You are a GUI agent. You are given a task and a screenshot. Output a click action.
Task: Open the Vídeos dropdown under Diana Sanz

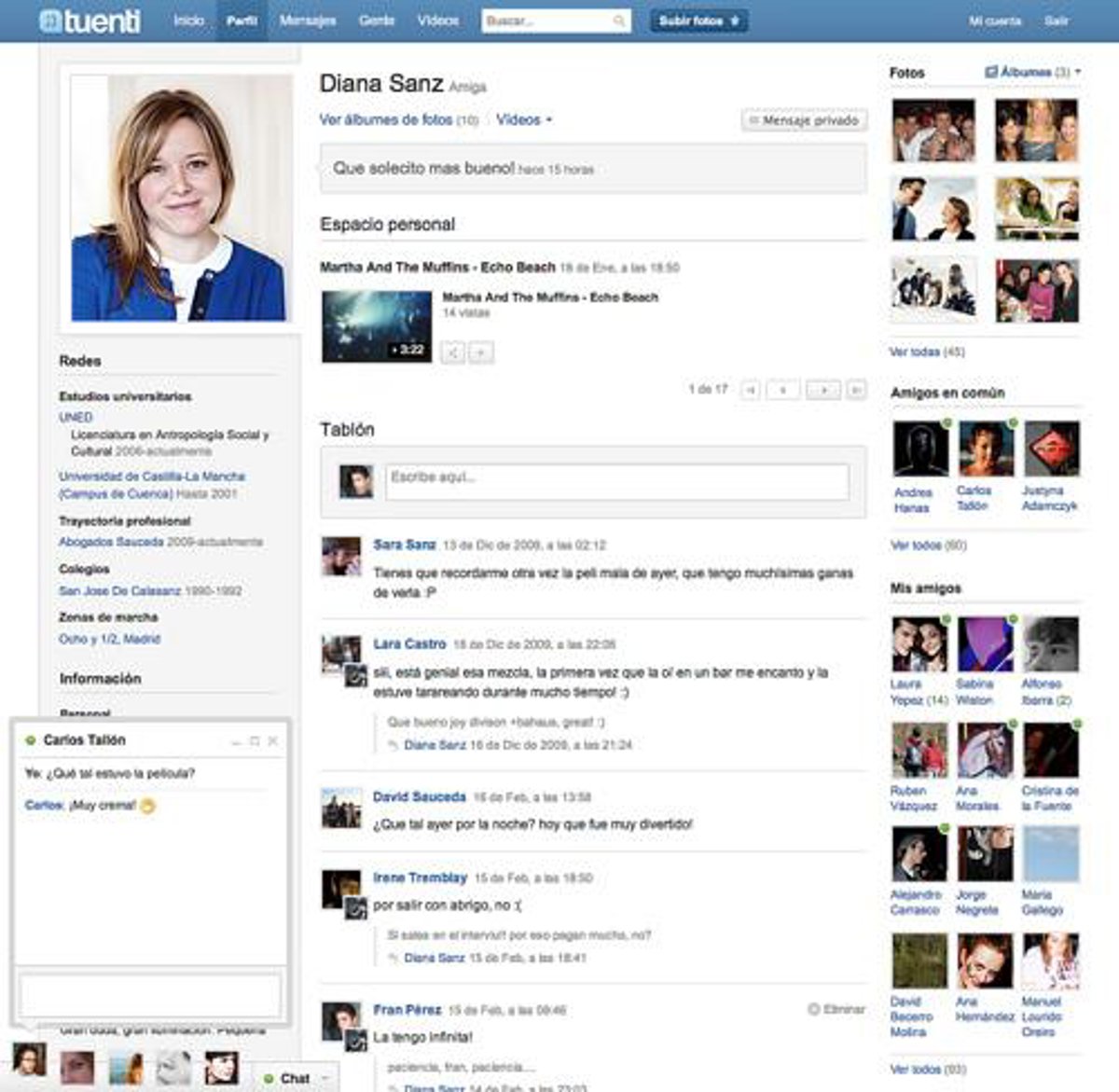pos(523,119)
